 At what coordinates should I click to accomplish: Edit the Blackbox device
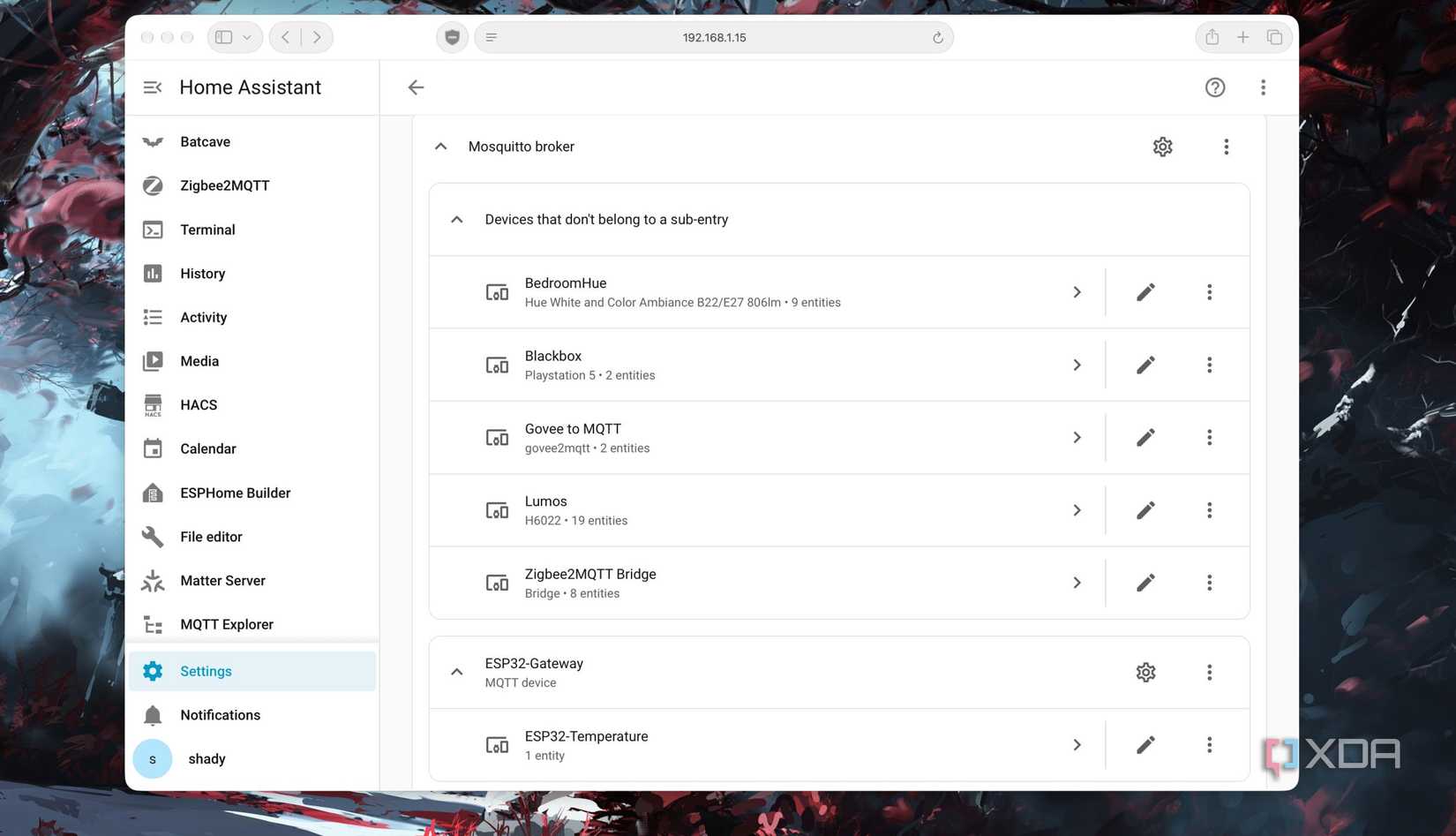coord(1145,365)
